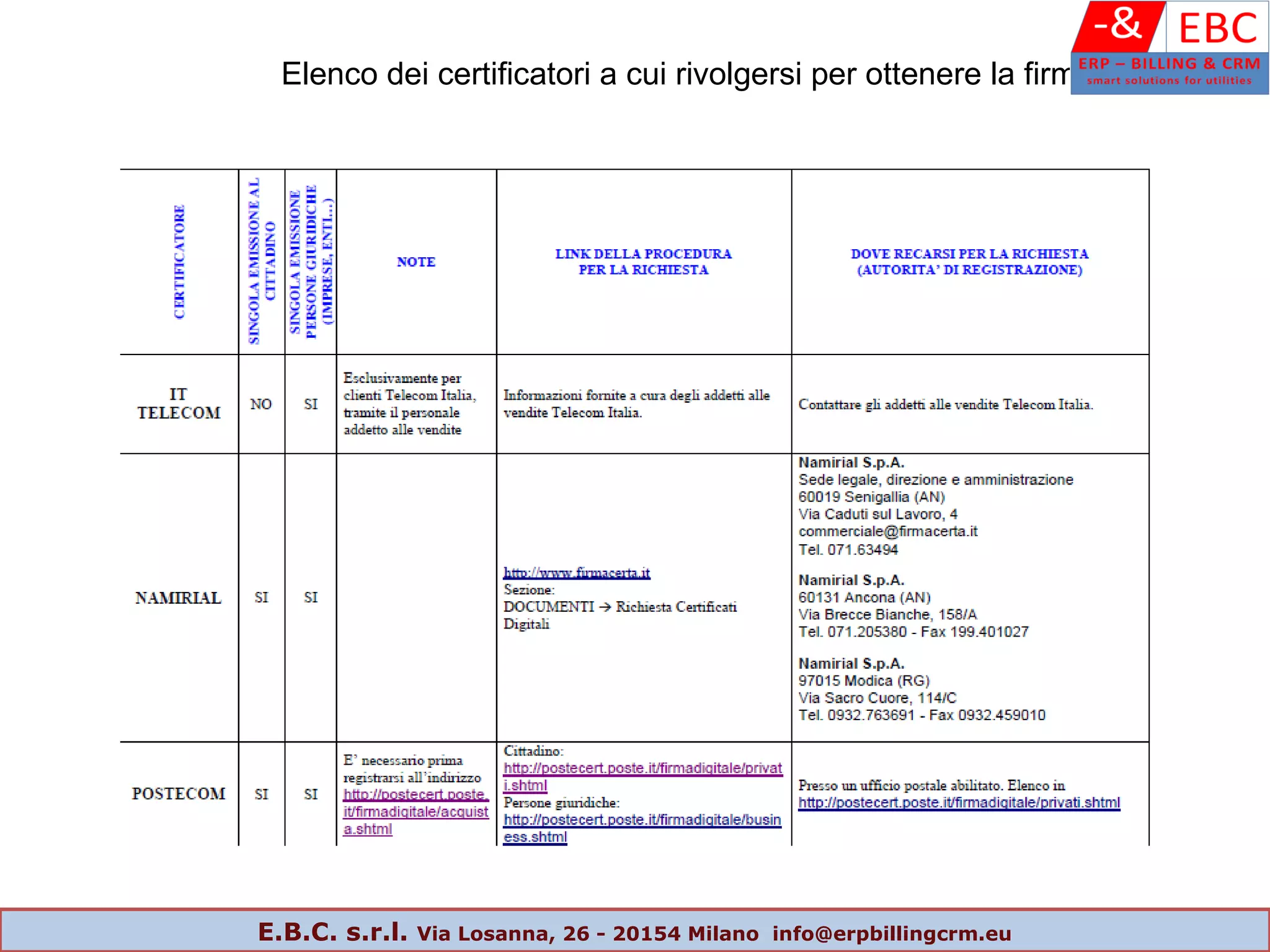Select 'Presso un ufficio postale abilitato' text

(x=900, y=785)
